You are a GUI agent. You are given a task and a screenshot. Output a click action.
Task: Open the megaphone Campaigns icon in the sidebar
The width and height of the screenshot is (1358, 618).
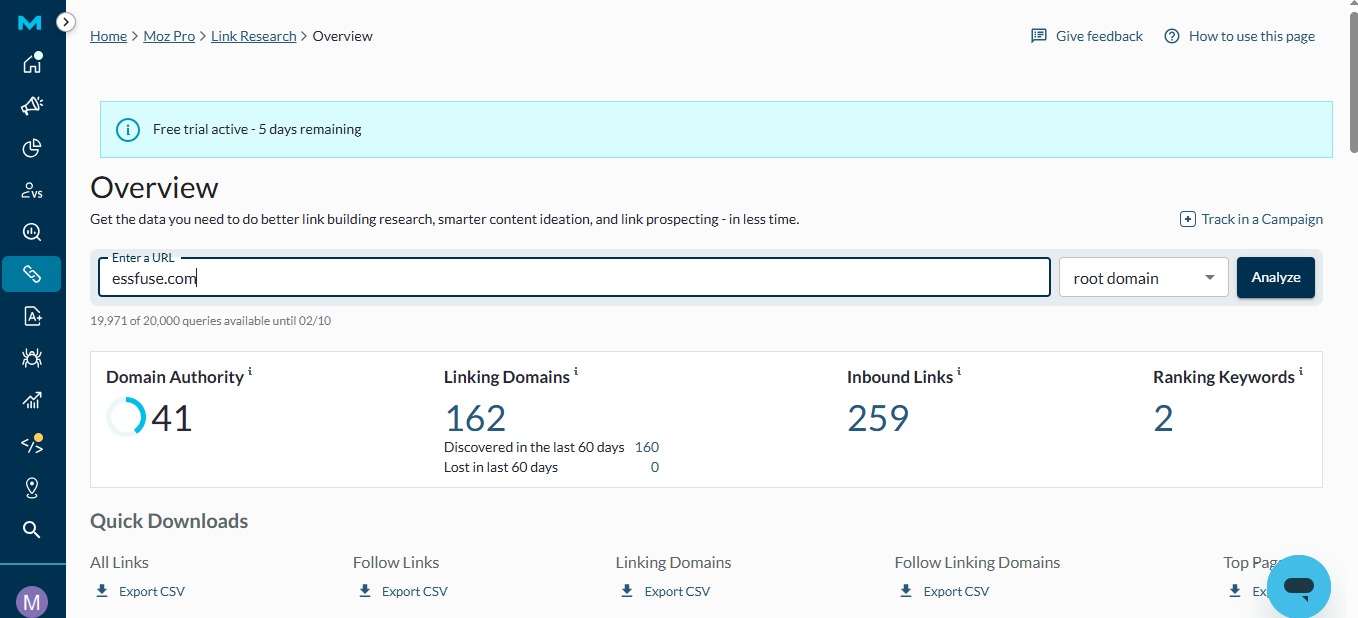32,105
